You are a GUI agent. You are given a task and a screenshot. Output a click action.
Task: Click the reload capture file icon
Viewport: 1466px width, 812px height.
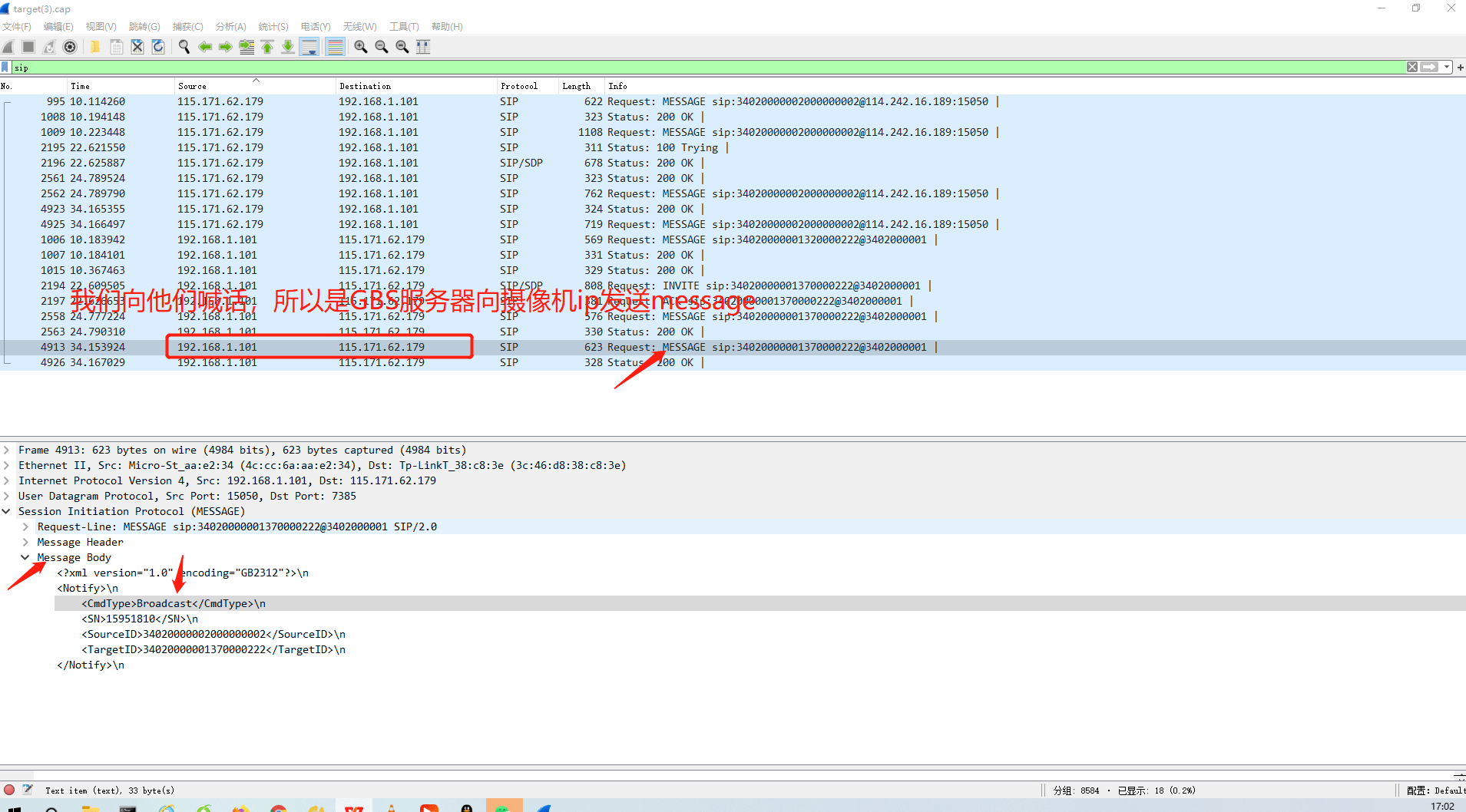click(158, 47)
